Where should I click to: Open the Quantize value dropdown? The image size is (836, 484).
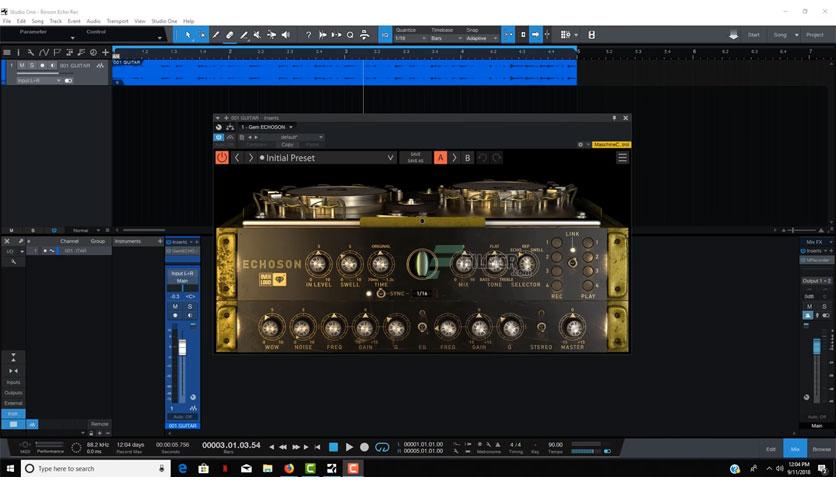pos(410,38)
